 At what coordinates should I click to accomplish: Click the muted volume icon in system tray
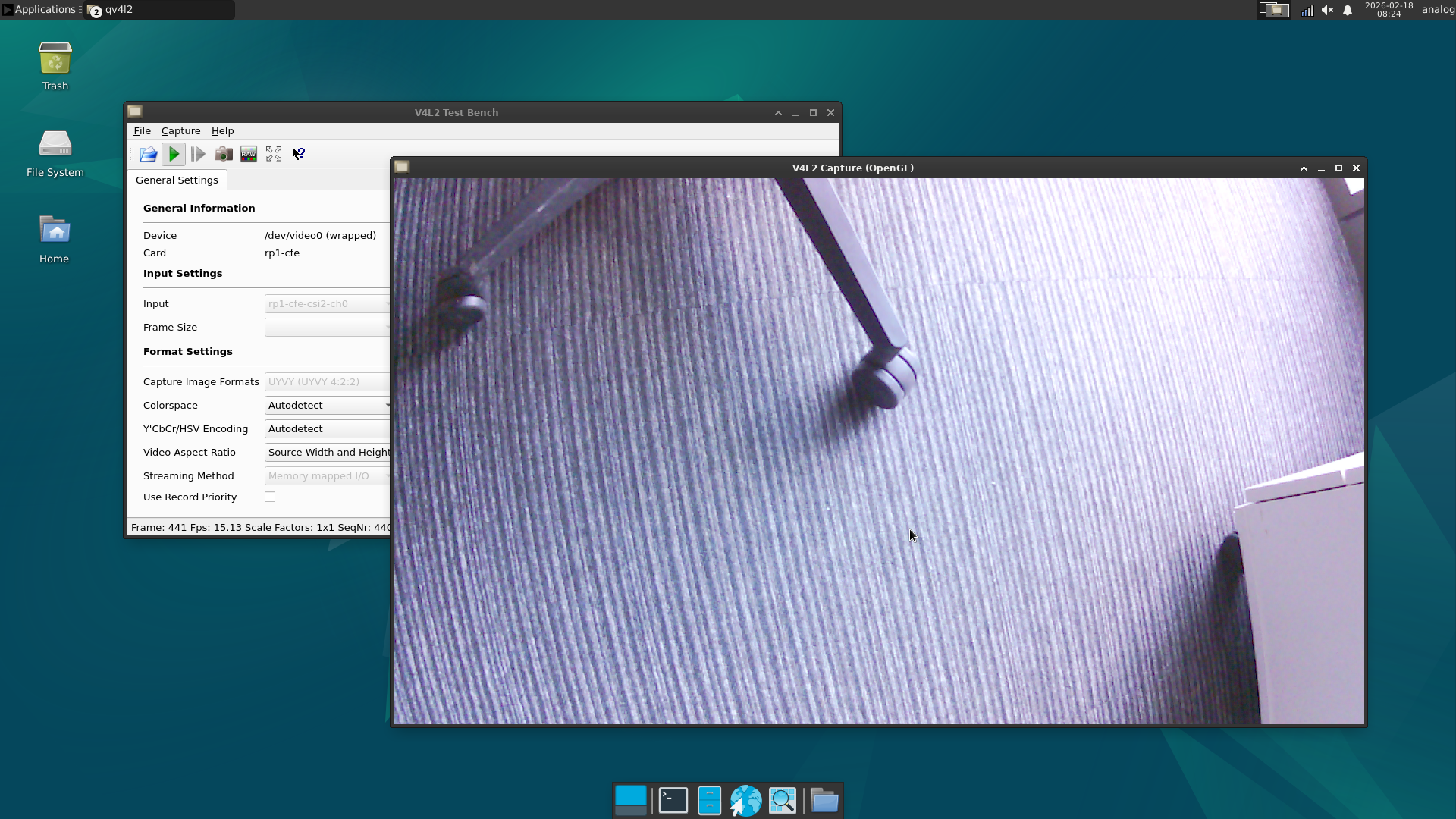(1327, 10)
